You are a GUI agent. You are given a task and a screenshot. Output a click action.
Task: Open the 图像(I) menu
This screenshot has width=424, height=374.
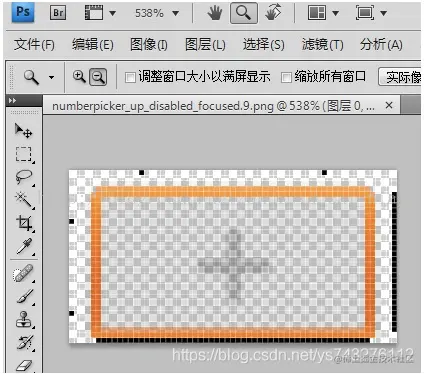pyautogui.click(x=149, y=44)
